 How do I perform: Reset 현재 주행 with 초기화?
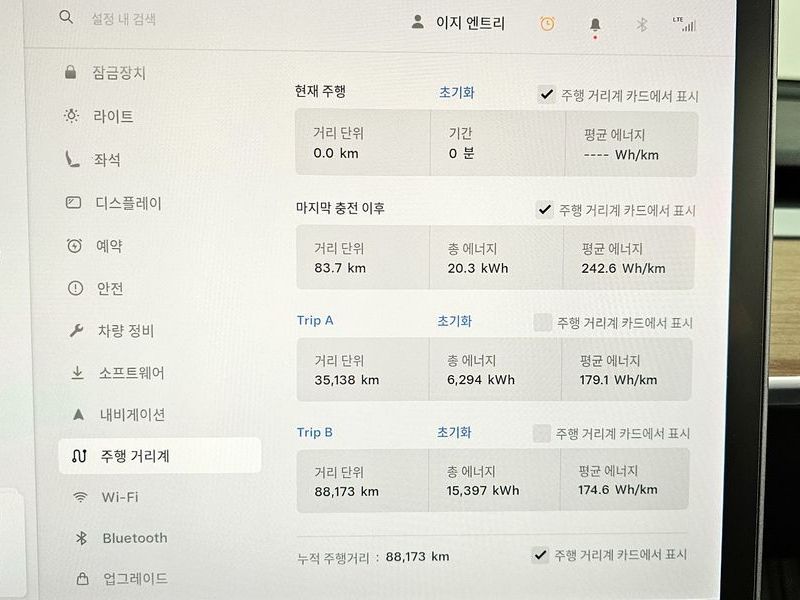tap(456, 93)
